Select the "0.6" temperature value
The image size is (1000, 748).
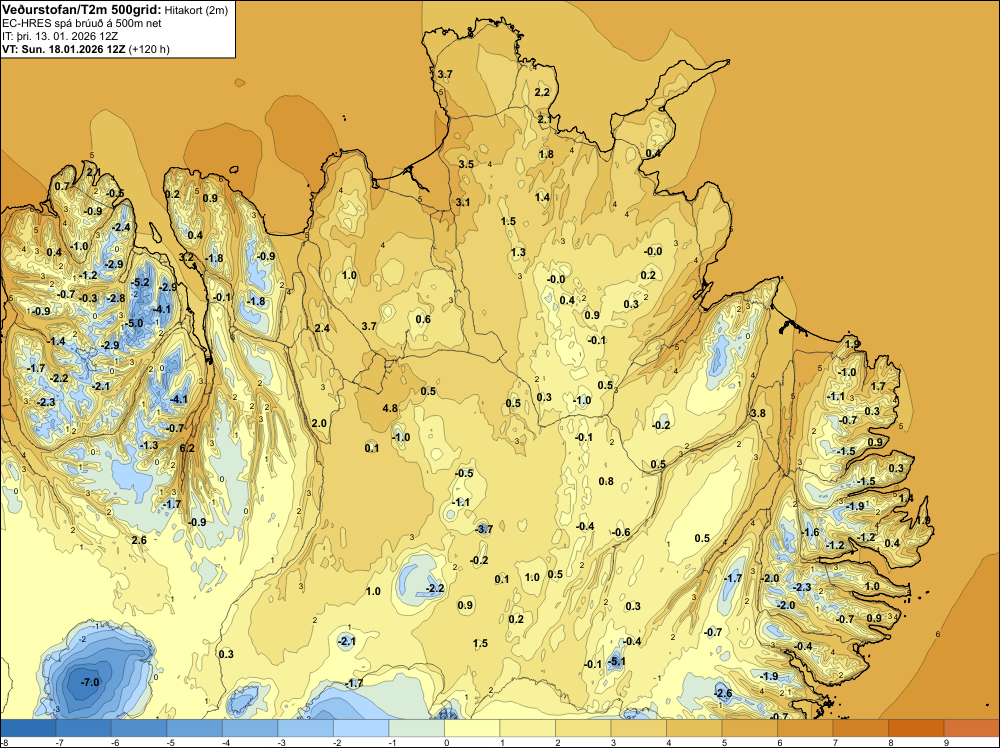423,319
